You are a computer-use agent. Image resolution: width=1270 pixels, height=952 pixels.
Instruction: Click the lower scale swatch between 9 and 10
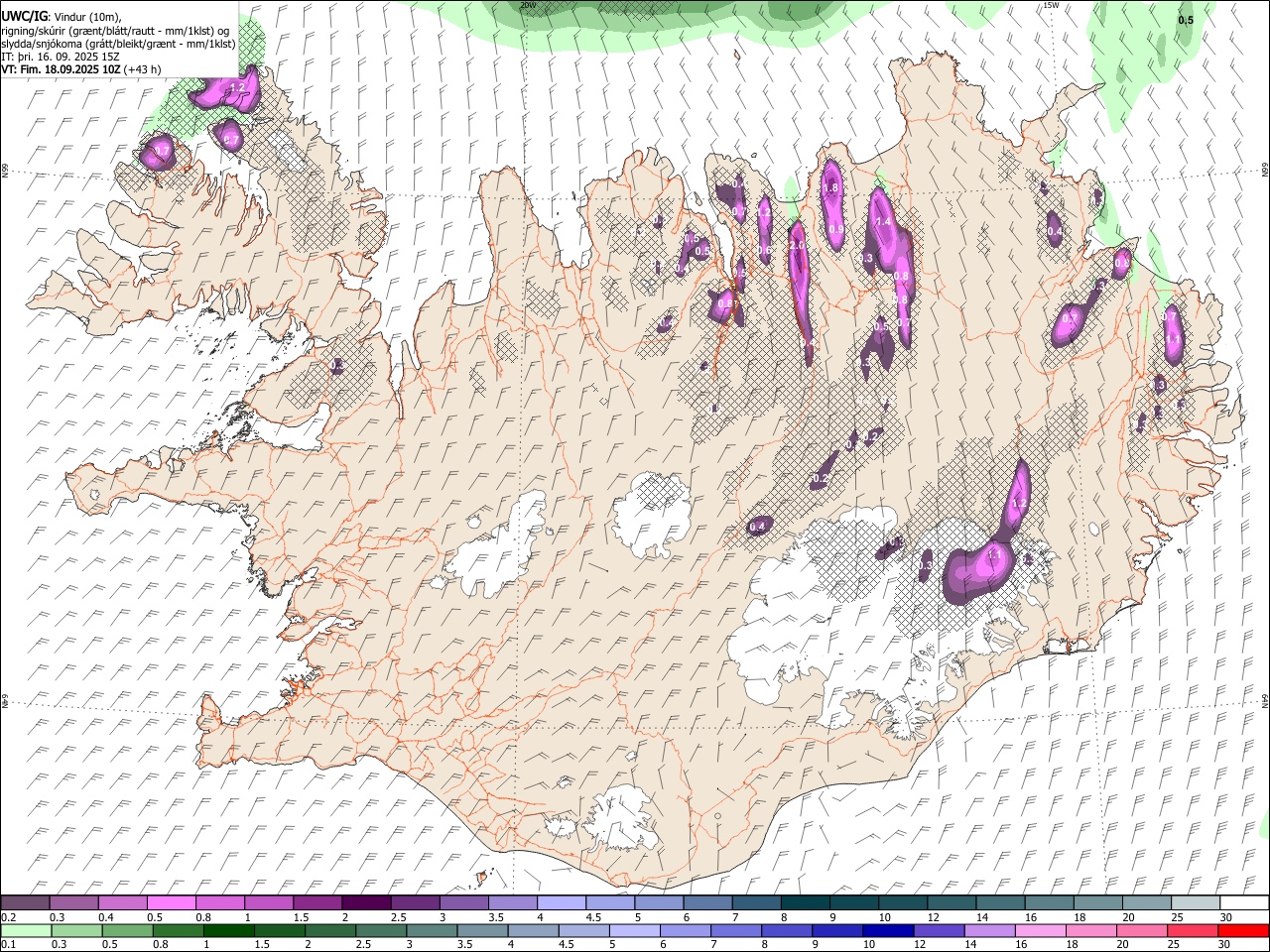[837, 930]
